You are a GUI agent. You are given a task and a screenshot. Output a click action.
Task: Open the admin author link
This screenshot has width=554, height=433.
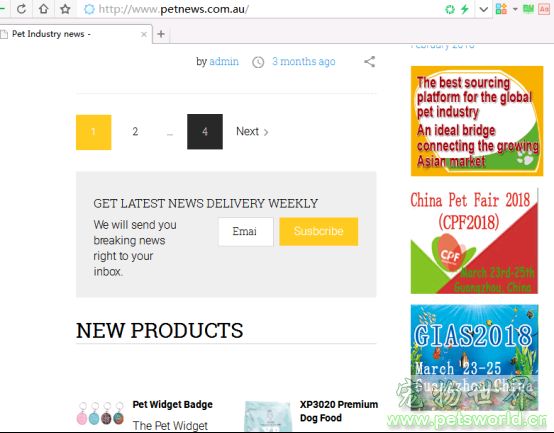224,61
